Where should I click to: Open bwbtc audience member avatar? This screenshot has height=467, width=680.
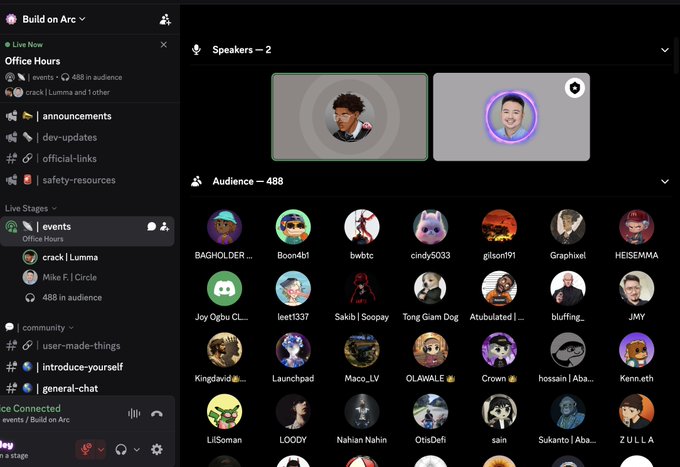(362, 227)
